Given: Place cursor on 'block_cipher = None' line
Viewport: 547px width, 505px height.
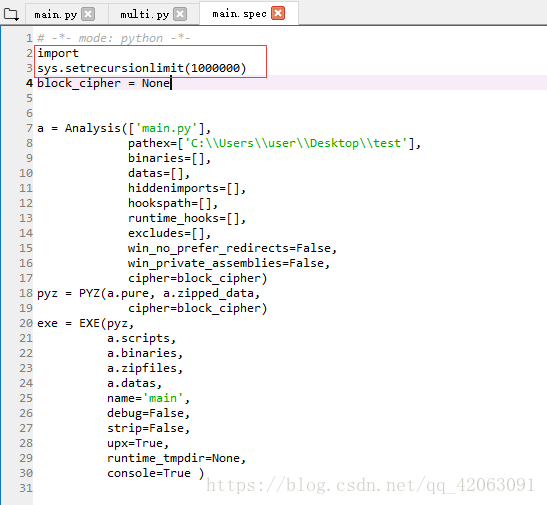Looking at the screenshot, I should (104, 83).
